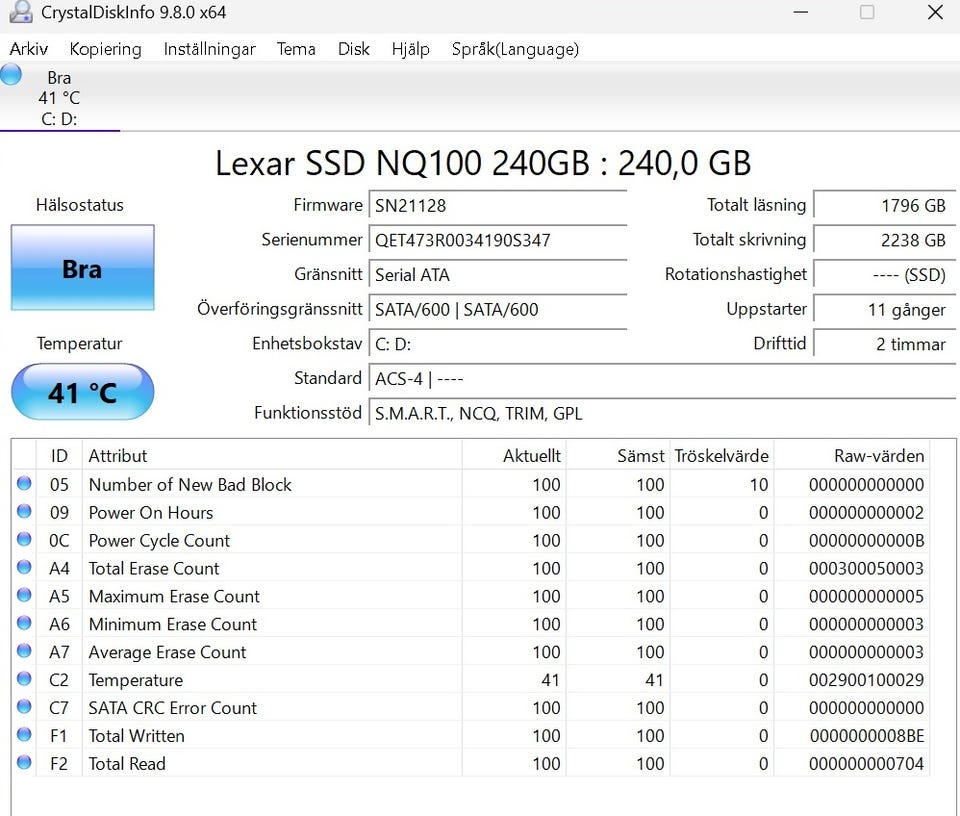960x816 pixels.
Task: Click the Temperatur label above the 41 °C button
Action: click(80, 343)
